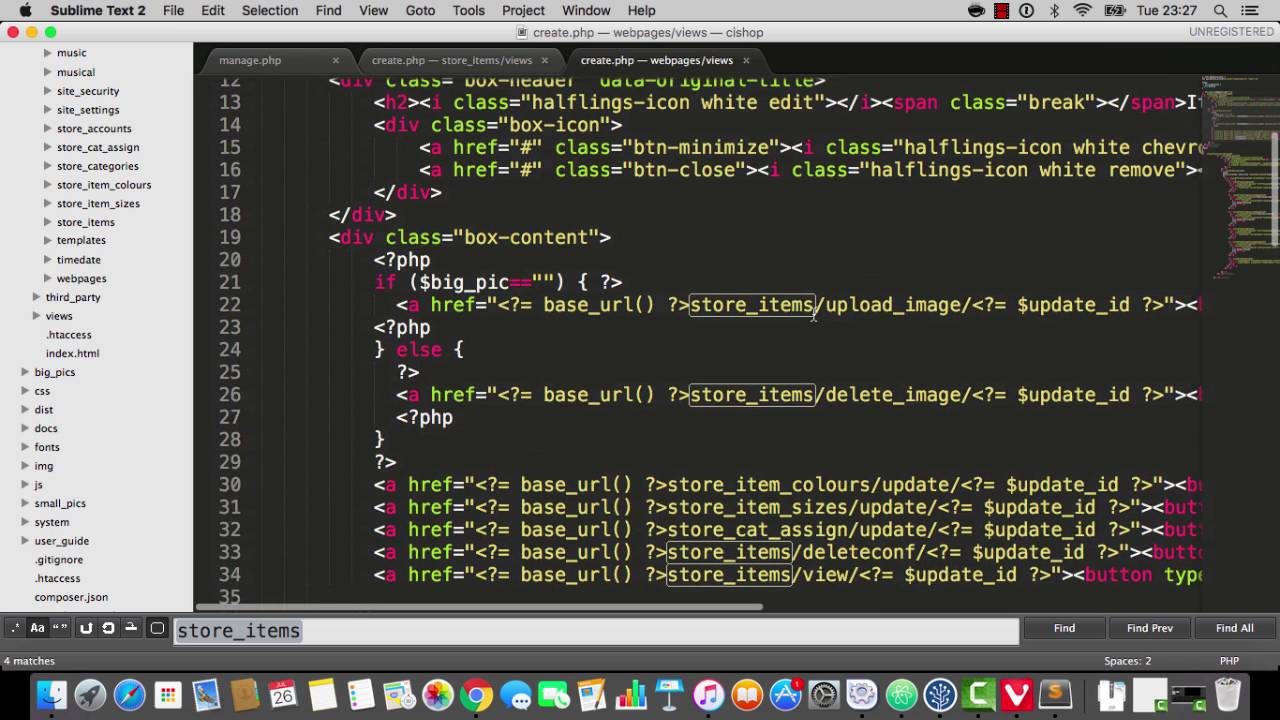The image size is (1280, 720).
Task: Open Reminders from the dock
Action: pyautogui.click(x=360, y=694)
